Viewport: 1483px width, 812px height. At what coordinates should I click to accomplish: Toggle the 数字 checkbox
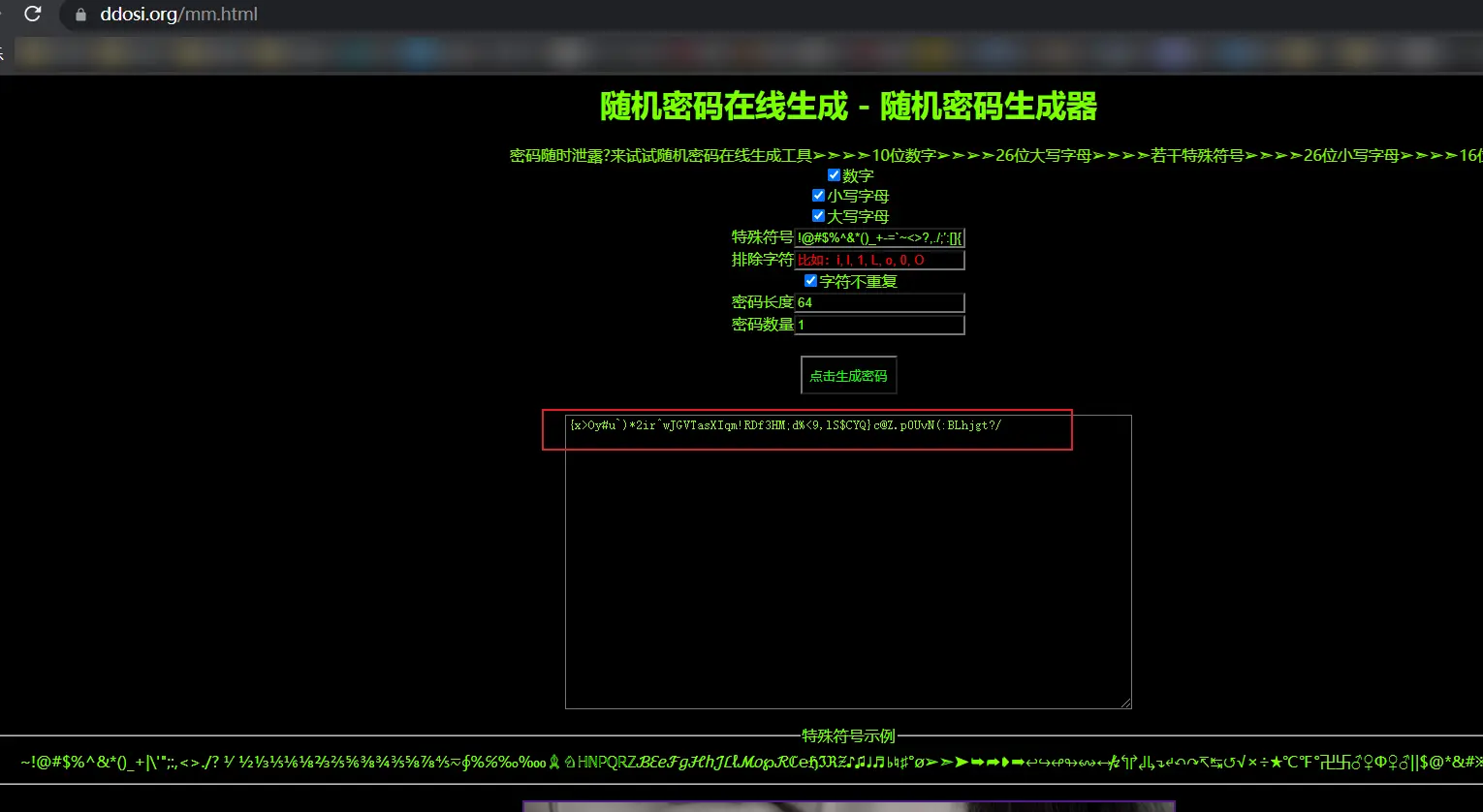coord(834,175)
